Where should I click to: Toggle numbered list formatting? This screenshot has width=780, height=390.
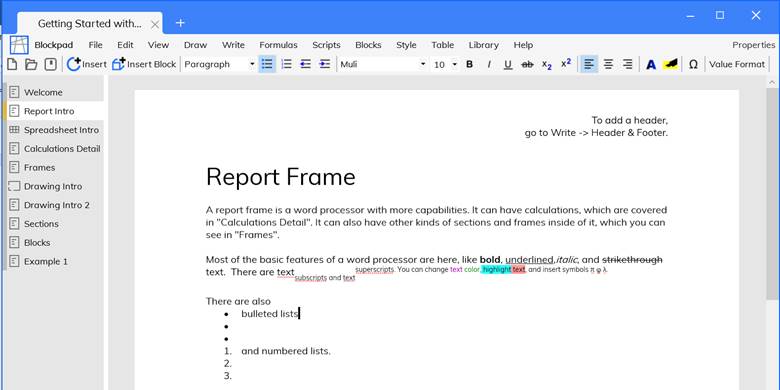point(287,64)
